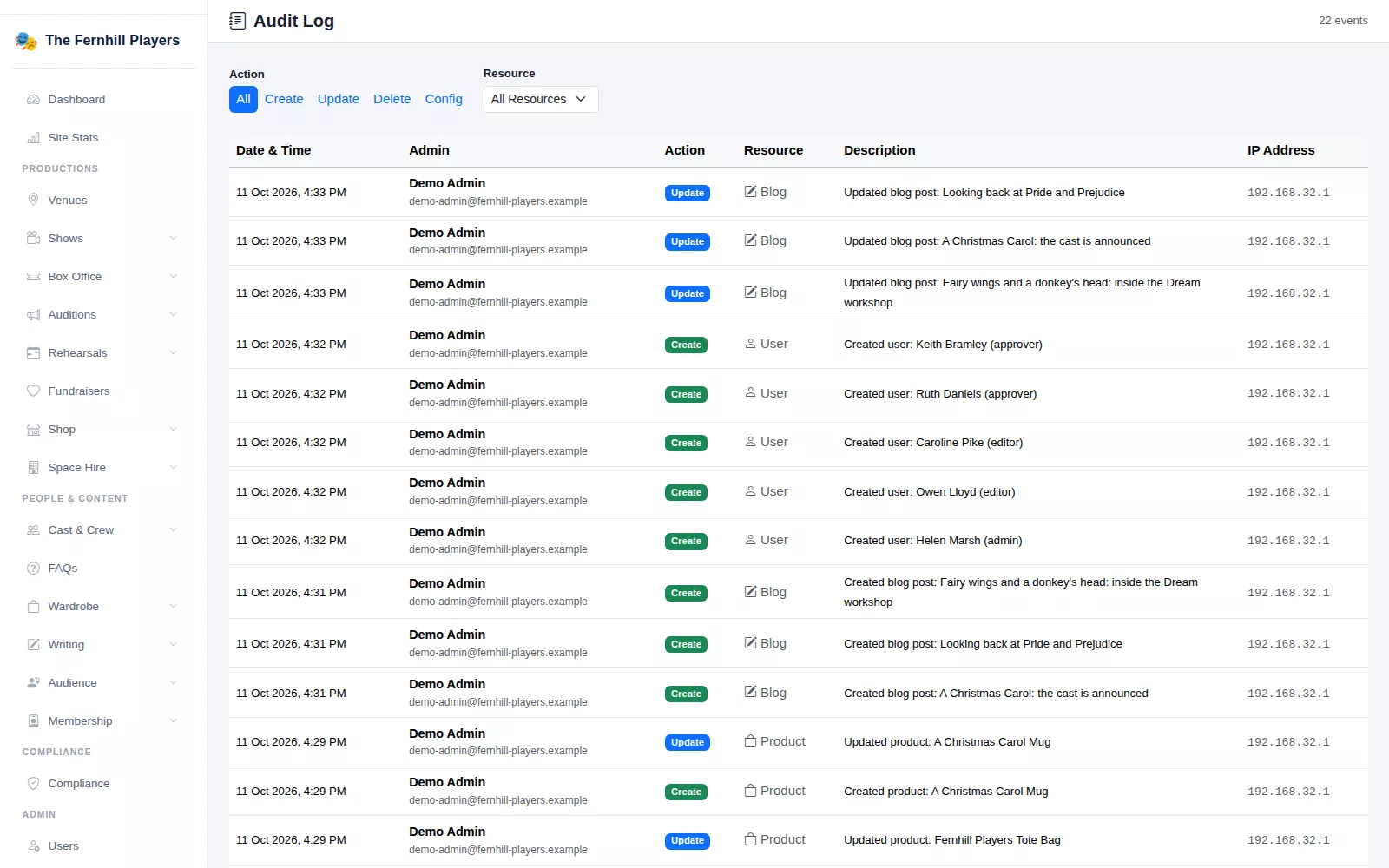Image resolution: width=1389 pixels, height=868 pixels.
Task: Click the Box Office ticket icon
Action: tap(33, 277)
